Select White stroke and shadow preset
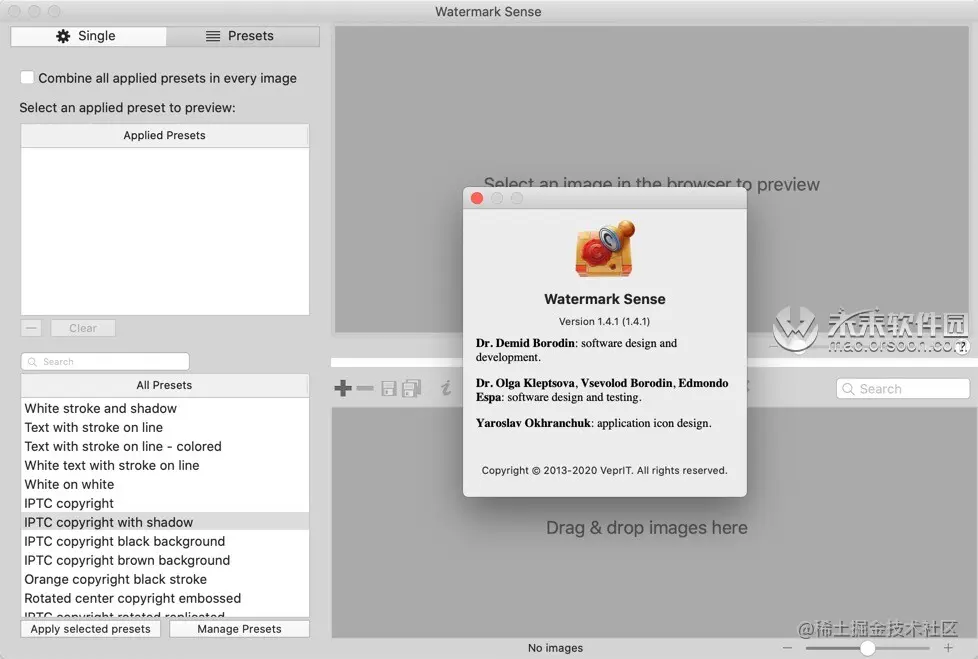The width and height of the screenshot is (978, 659). [x=165, y=408]
